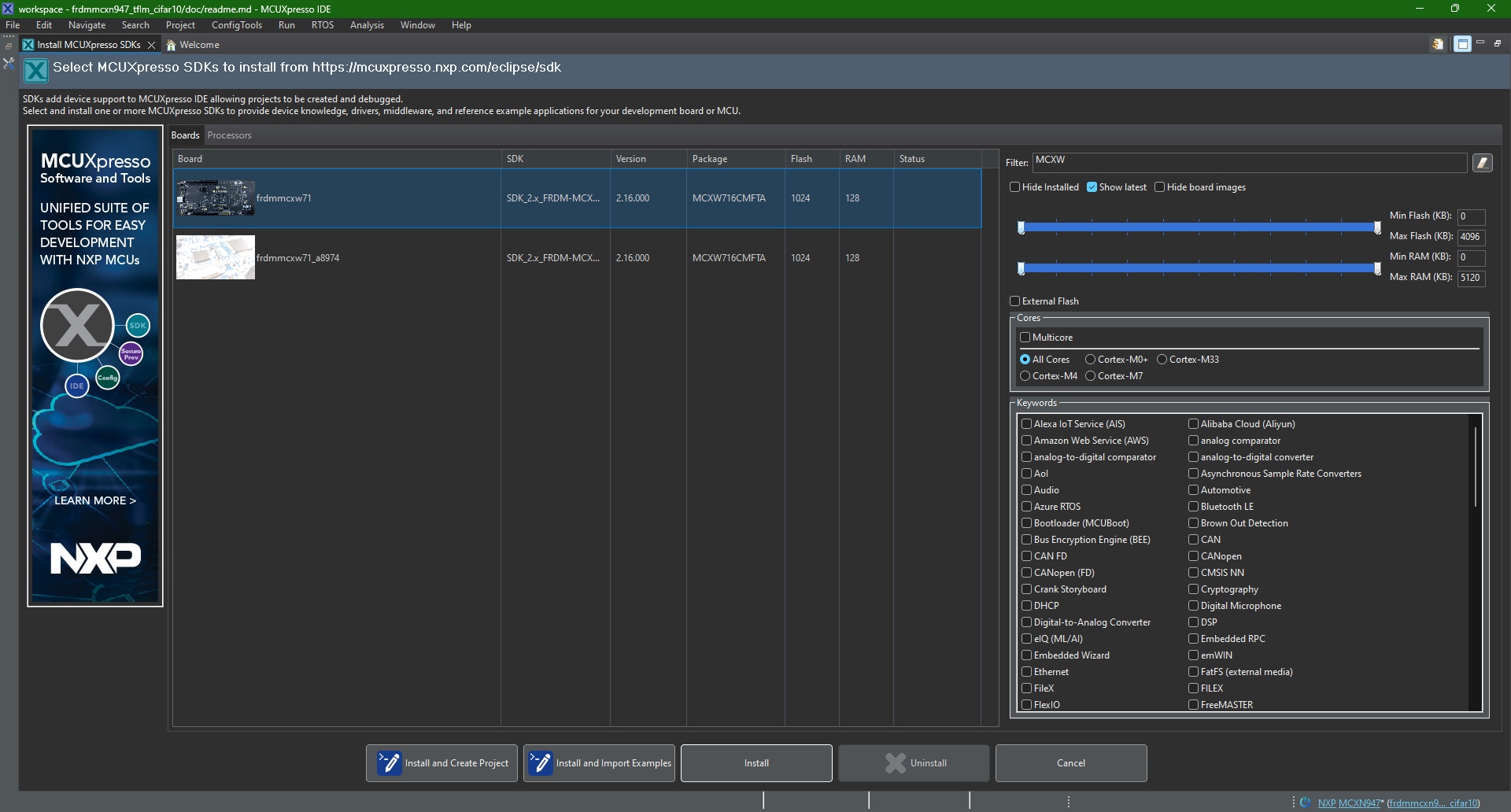Select the All Cores radio button
The width and height of the screenshot is (1511, 812).
pos(1025,360)
